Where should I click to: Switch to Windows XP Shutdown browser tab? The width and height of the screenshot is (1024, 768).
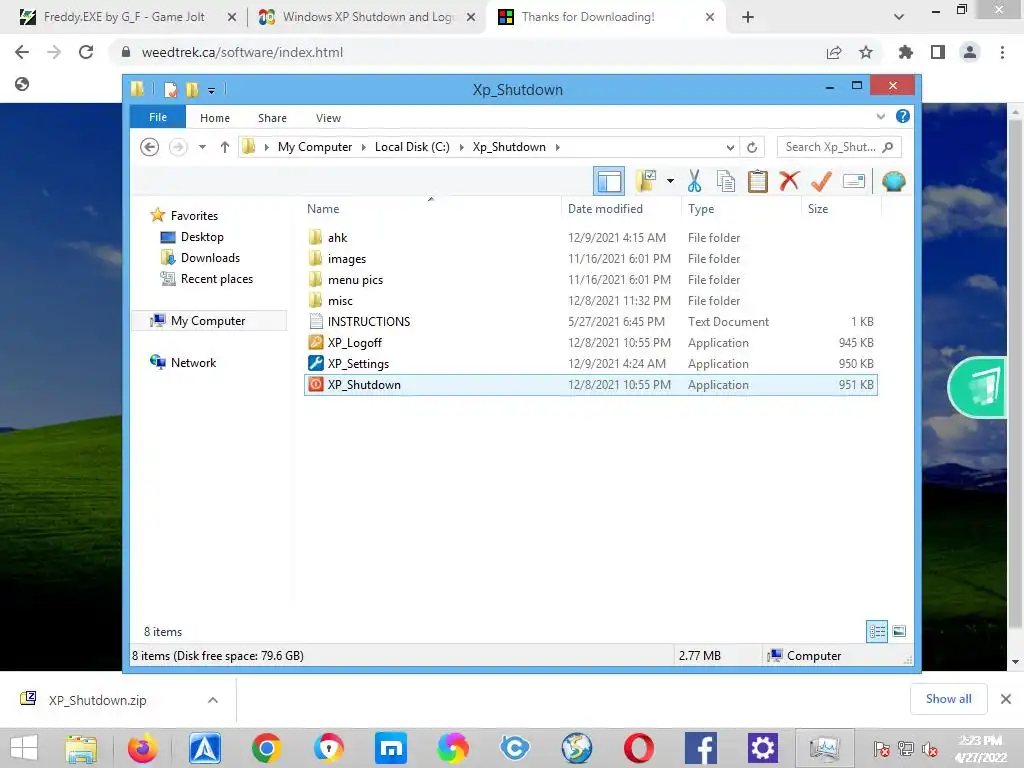click(368, 17)
